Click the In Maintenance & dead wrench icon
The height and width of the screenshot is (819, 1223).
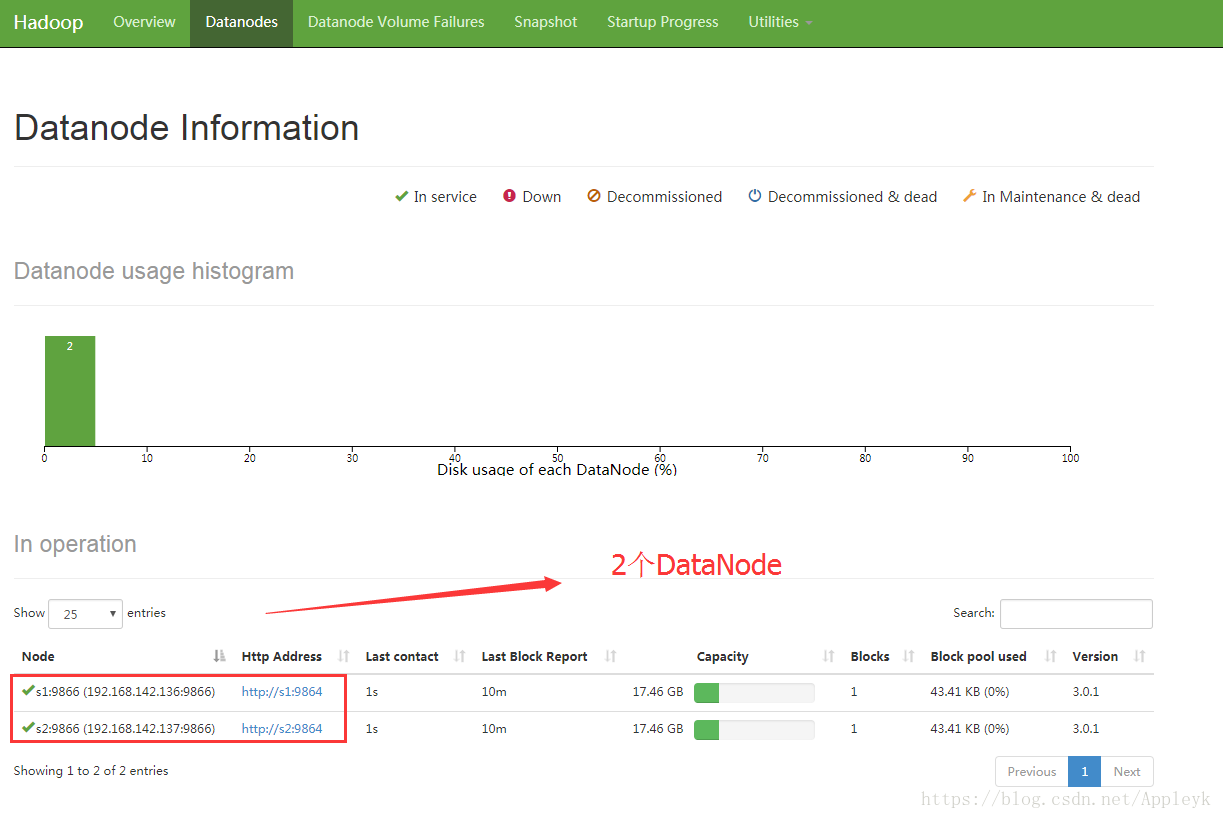[x=969, y=197]
